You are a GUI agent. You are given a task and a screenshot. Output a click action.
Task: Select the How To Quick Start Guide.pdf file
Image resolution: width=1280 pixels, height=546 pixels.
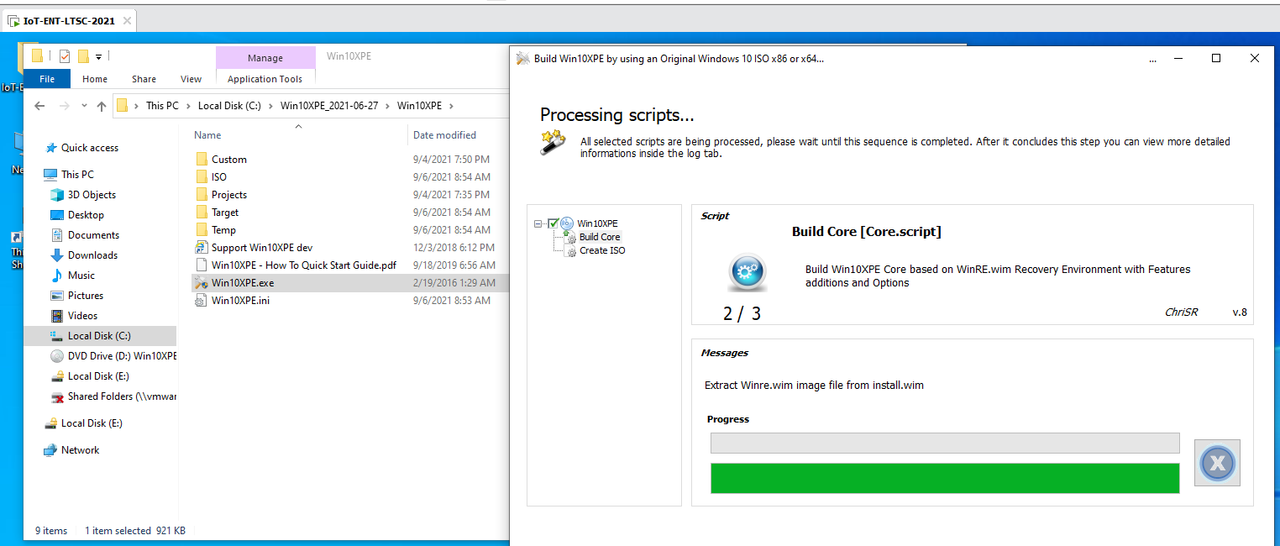[304, 265]
